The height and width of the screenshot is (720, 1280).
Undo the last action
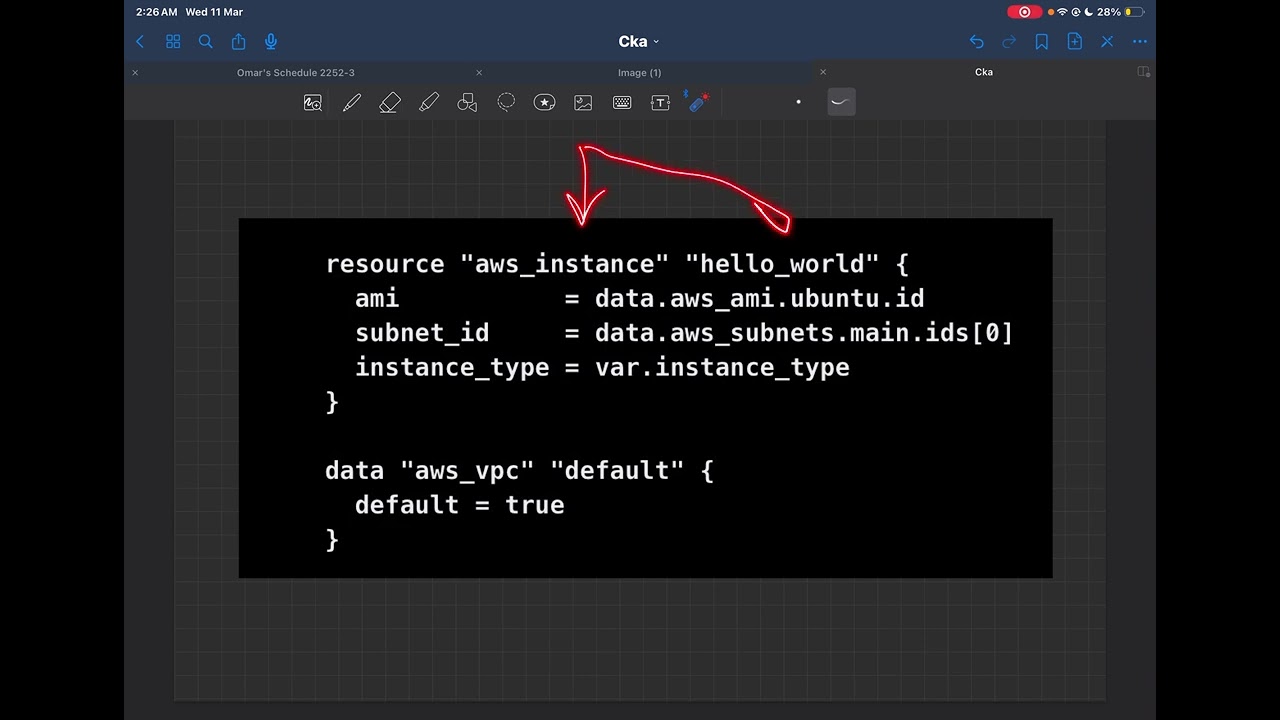click(977, 41)
